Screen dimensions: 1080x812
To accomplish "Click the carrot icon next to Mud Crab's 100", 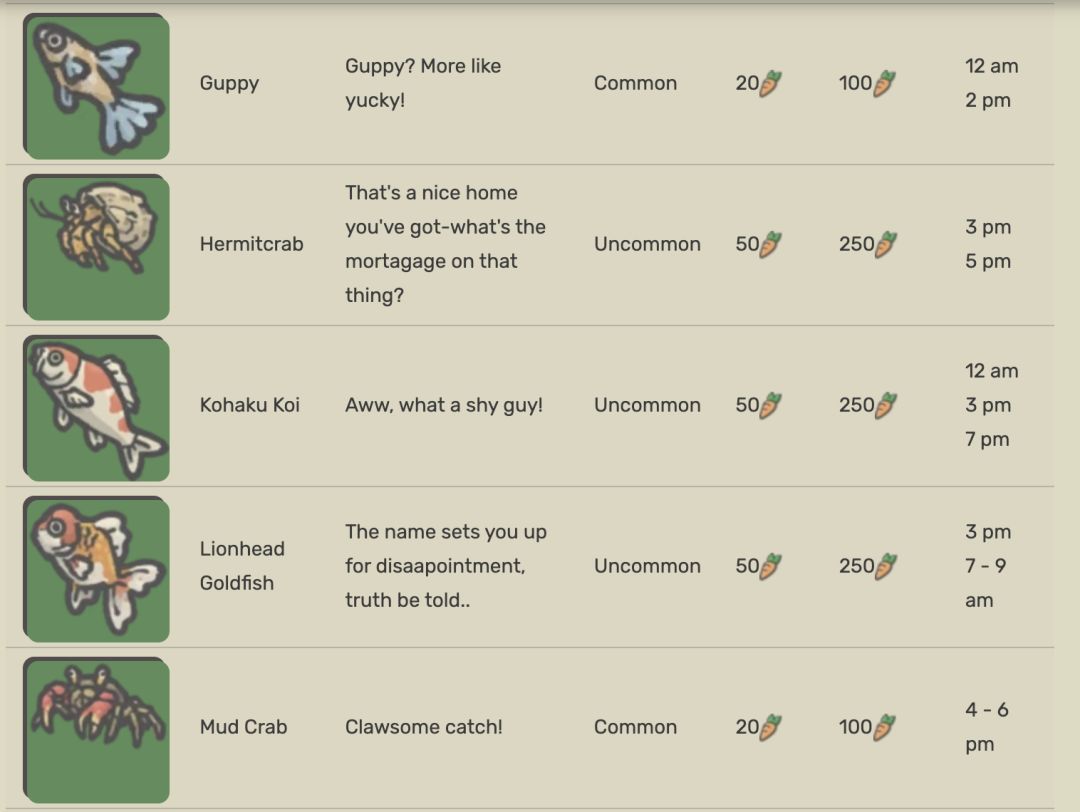I will (x=883, y=727).
